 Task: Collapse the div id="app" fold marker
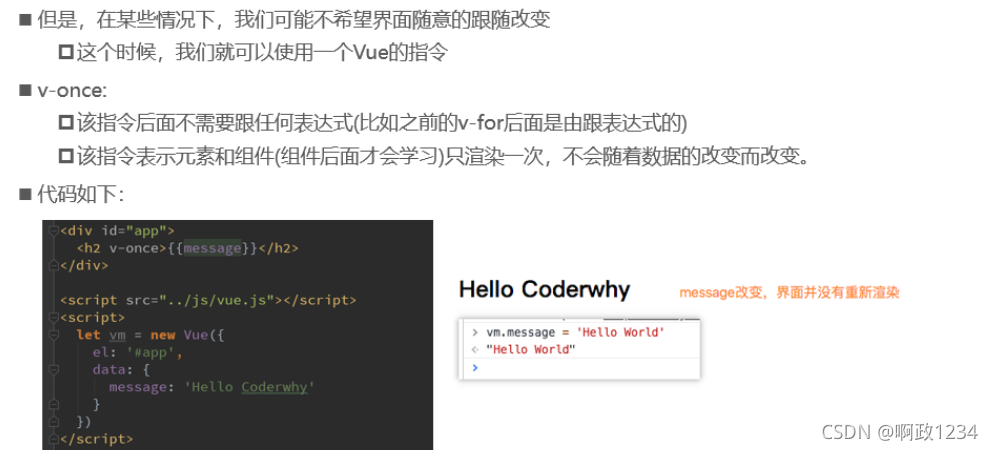(x=54, y=230)
